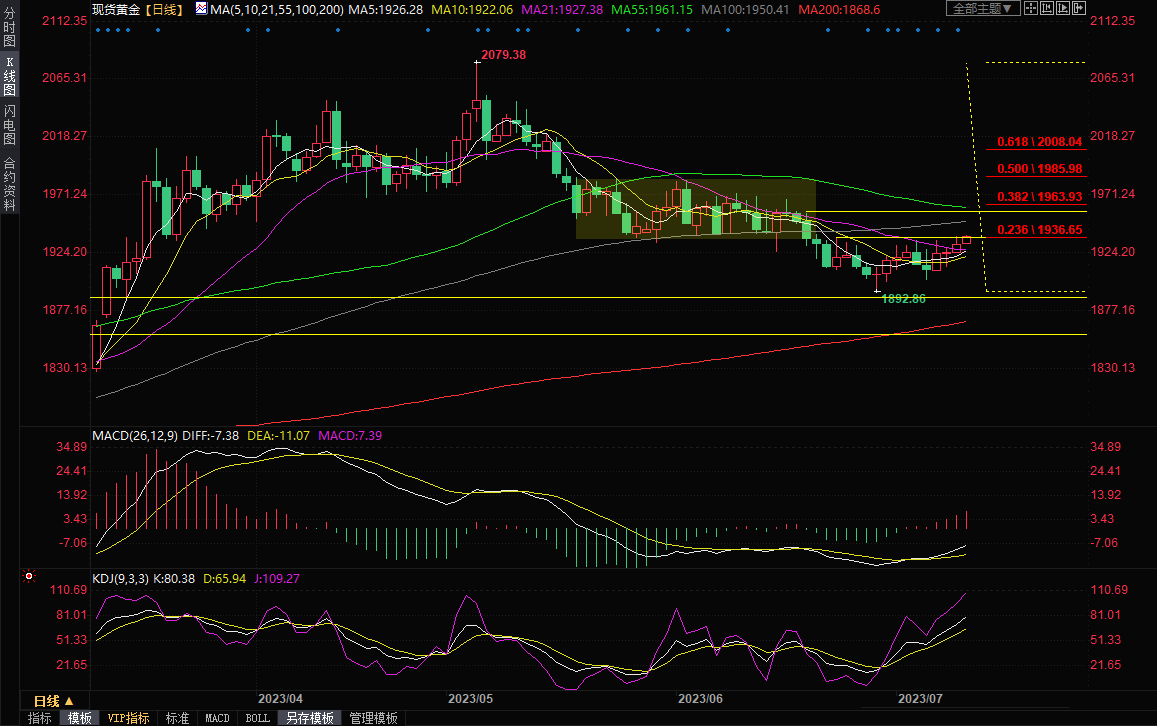Open 管理模板 template manager
The image size is (1157, 726).
(373, 718)
